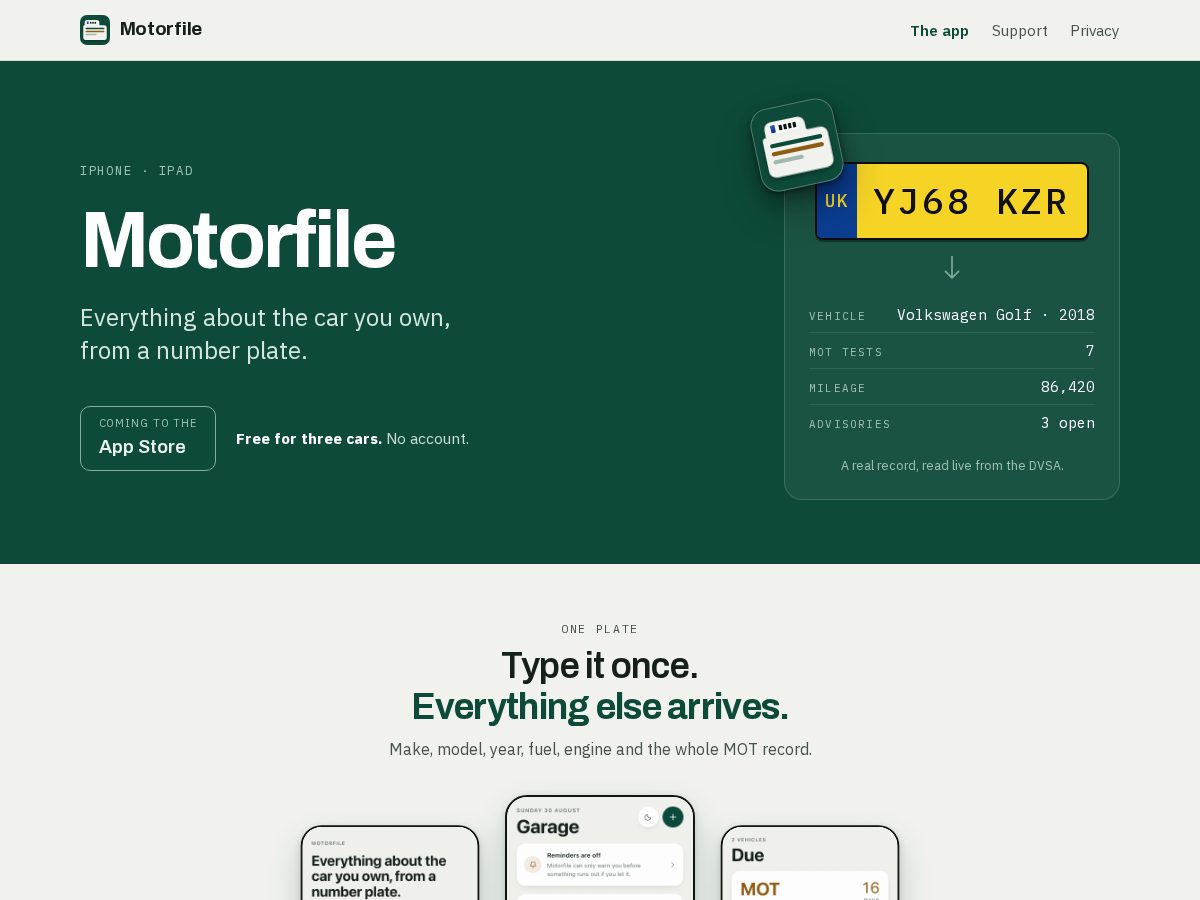Click the MOT due card in Due screen
Screen dimensions: 1200x900
click(x=810, y=887)
